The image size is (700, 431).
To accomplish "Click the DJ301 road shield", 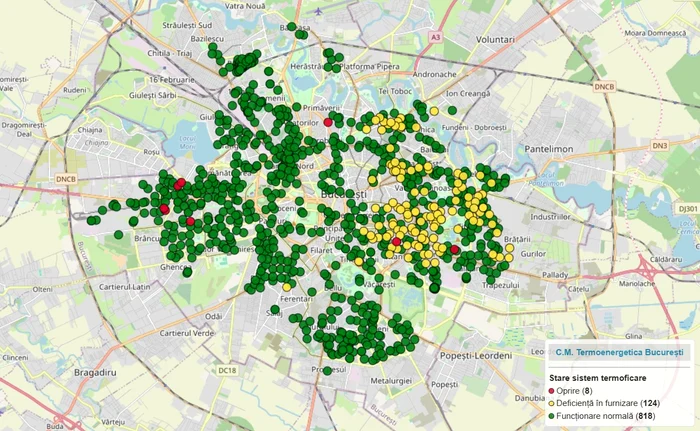I will pos(687,208).
